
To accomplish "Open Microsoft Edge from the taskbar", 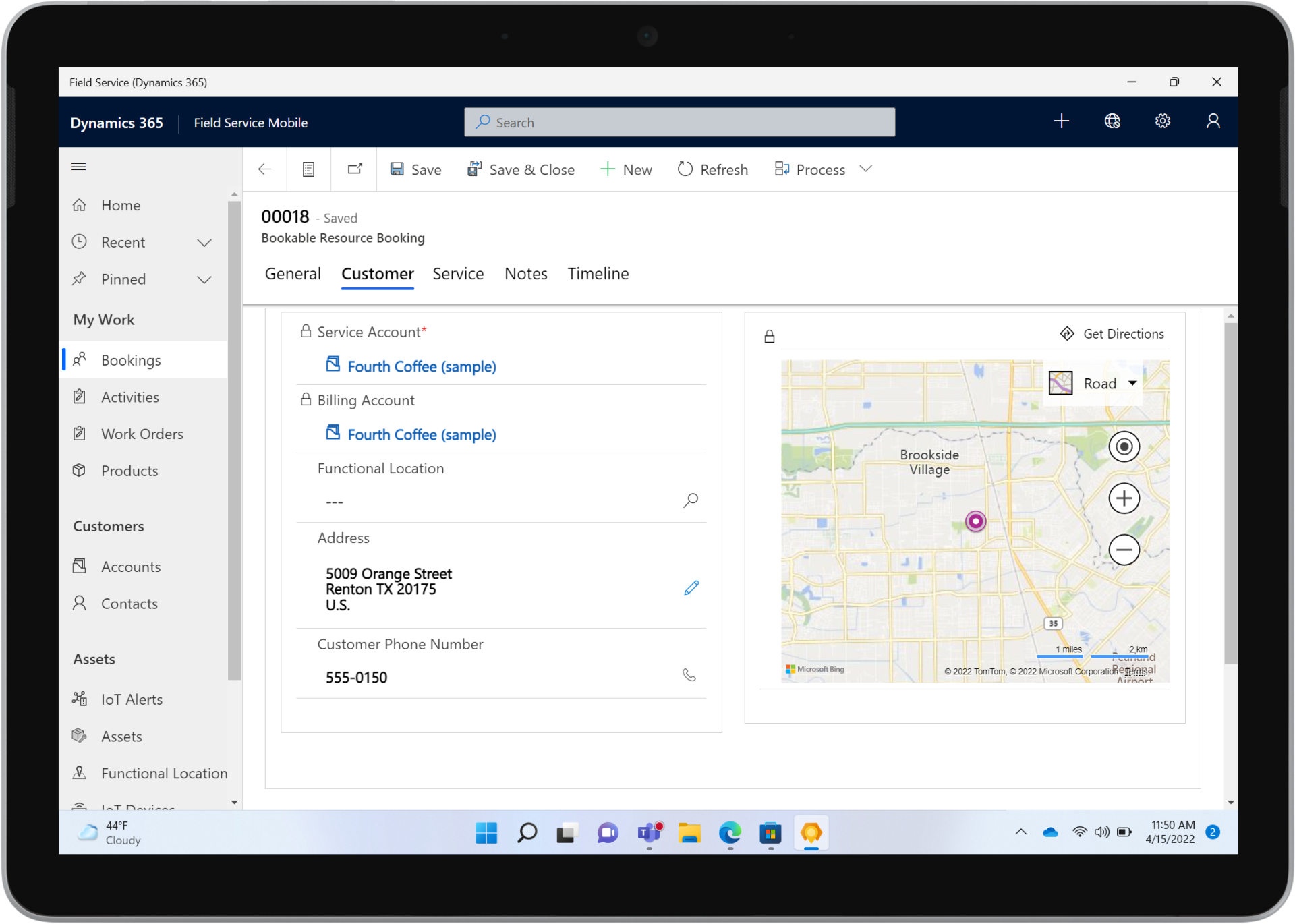I will 730,833.
